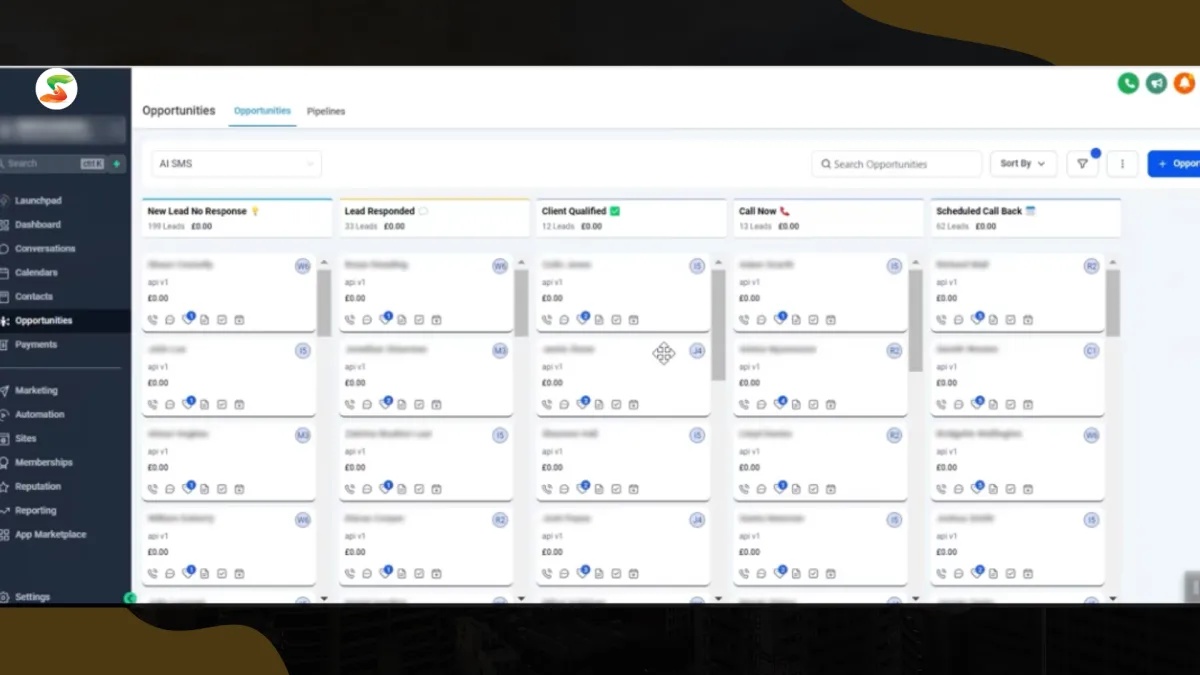Image resolution: width=1200 pixels, height=675 pixels.
Task: Click the Client Qualified stage header
Action: (x=631, y=218)
